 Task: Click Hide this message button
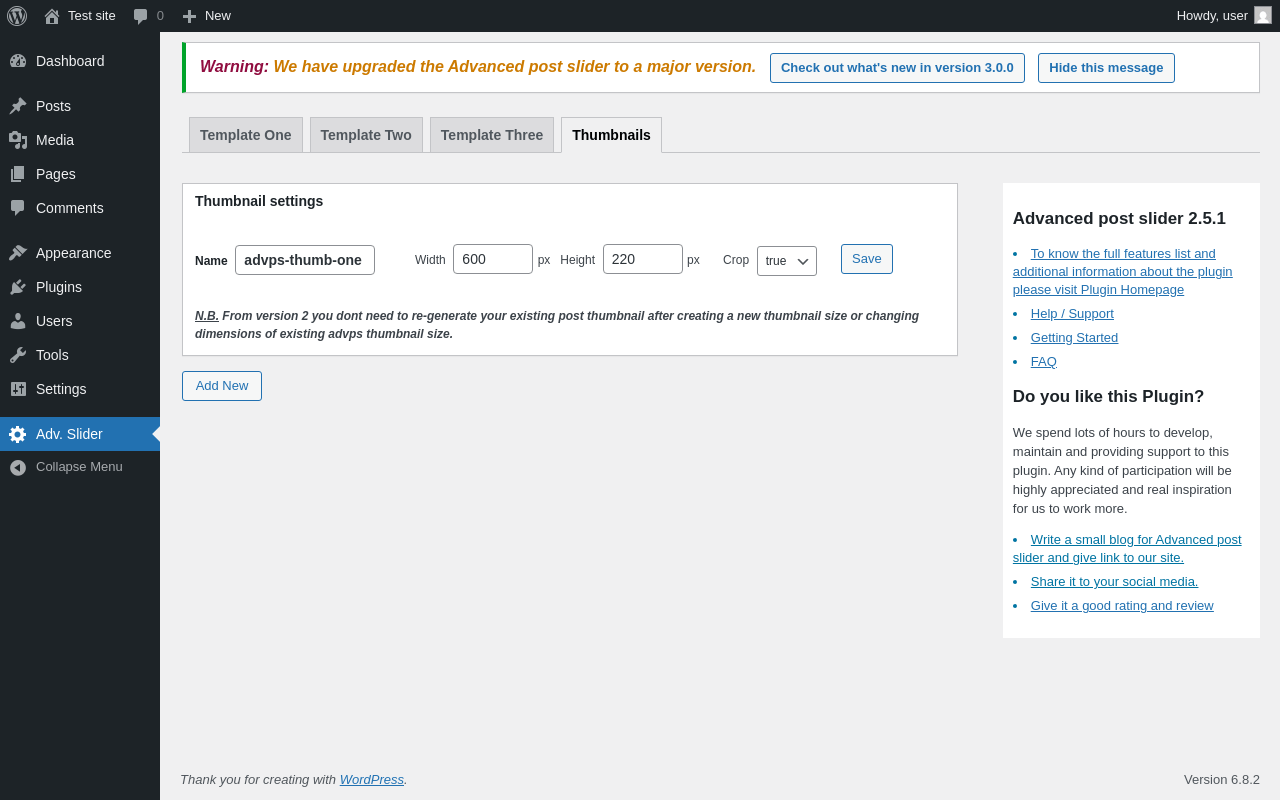(x=1106, y=68)
